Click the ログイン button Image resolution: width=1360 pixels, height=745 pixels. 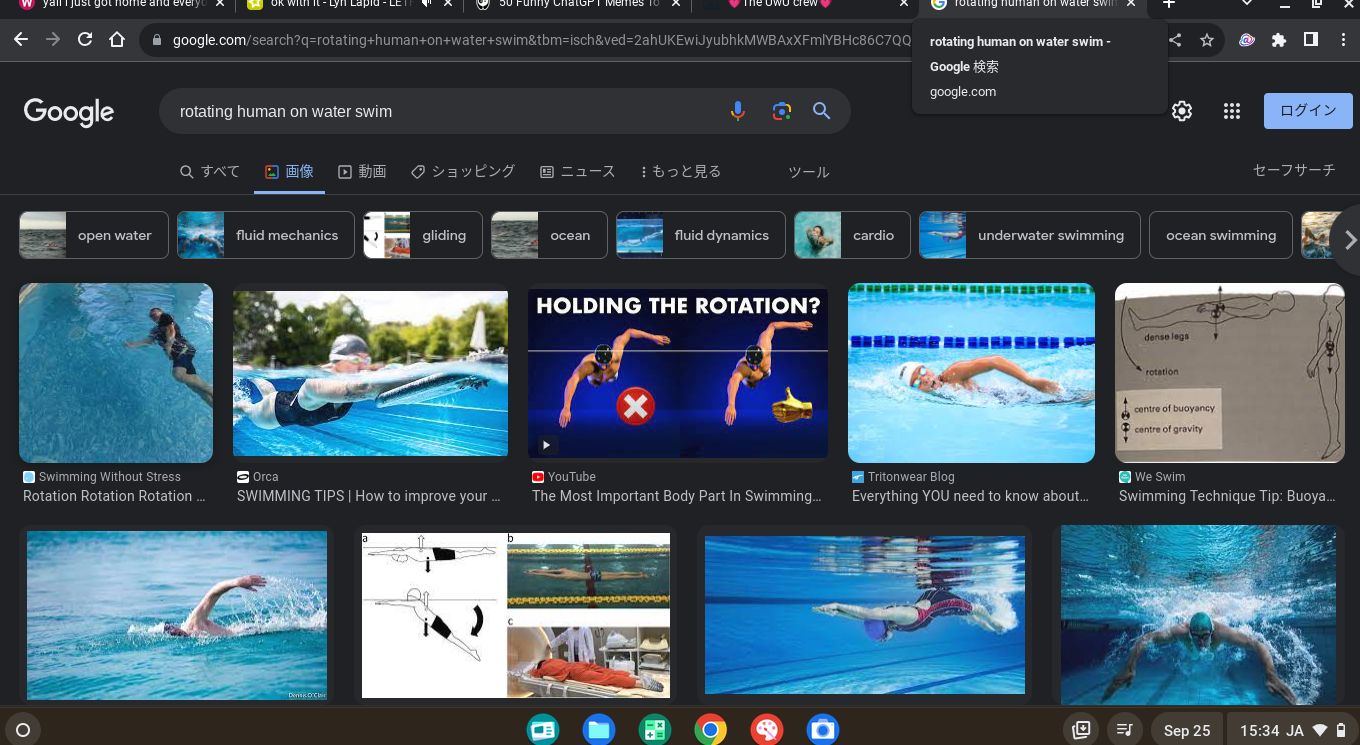[1307, 111]
